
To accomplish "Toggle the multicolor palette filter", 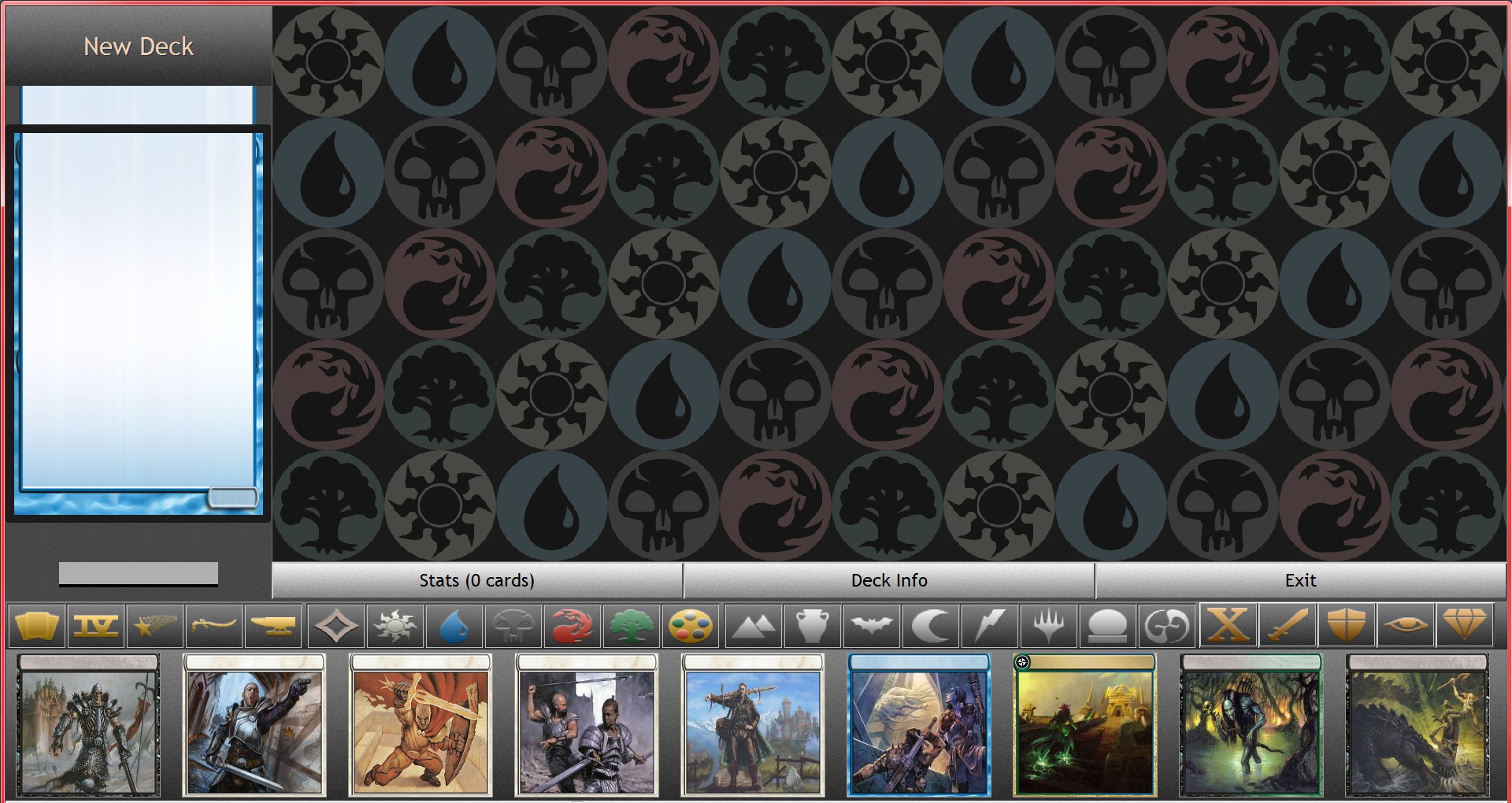I will coord(691,627).
